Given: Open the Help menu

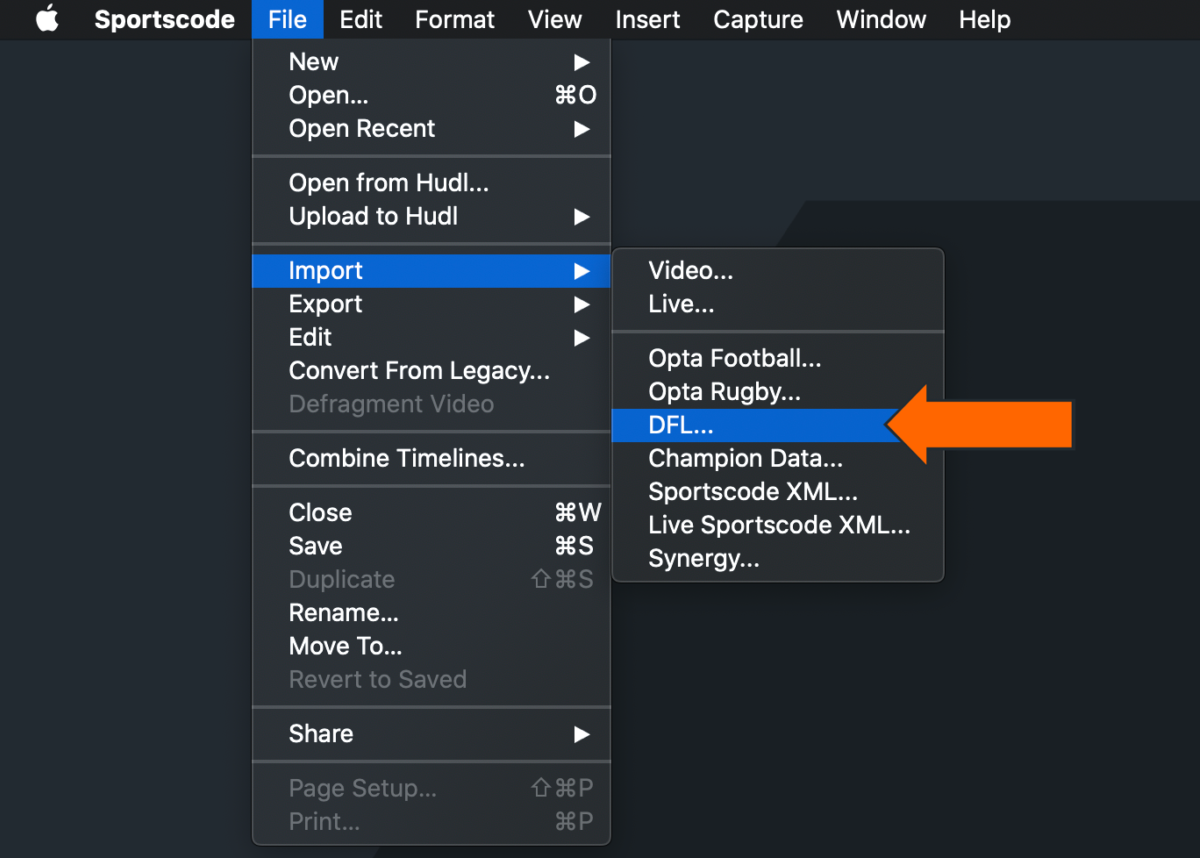Looking at the screenshot, I should pos(983,19).
